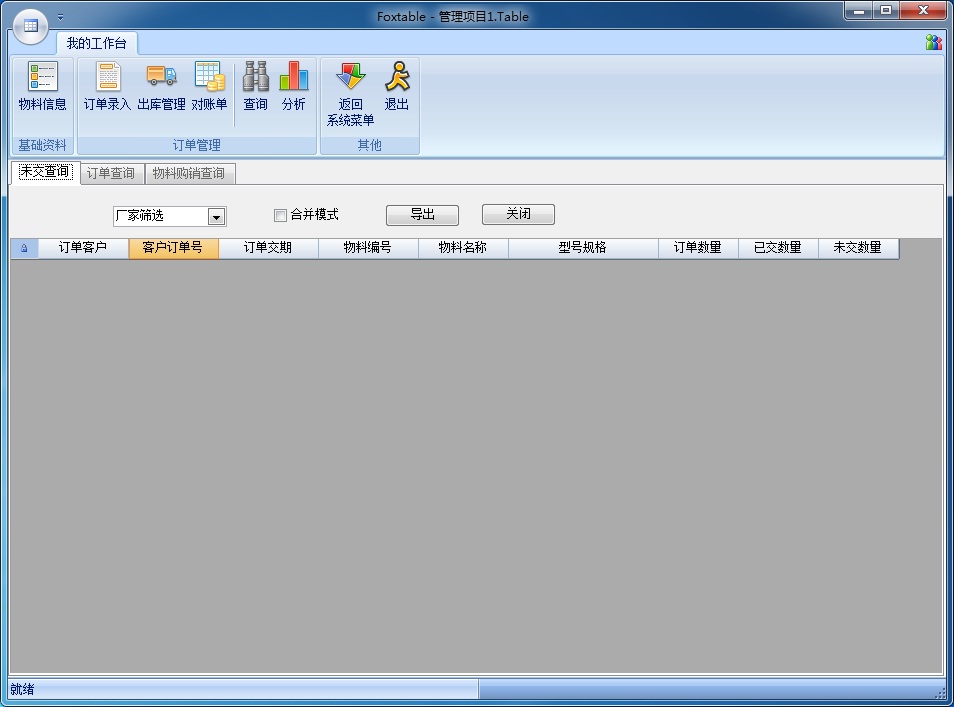
Task: Click the round Foxtable application button
Action: (30, 25)
